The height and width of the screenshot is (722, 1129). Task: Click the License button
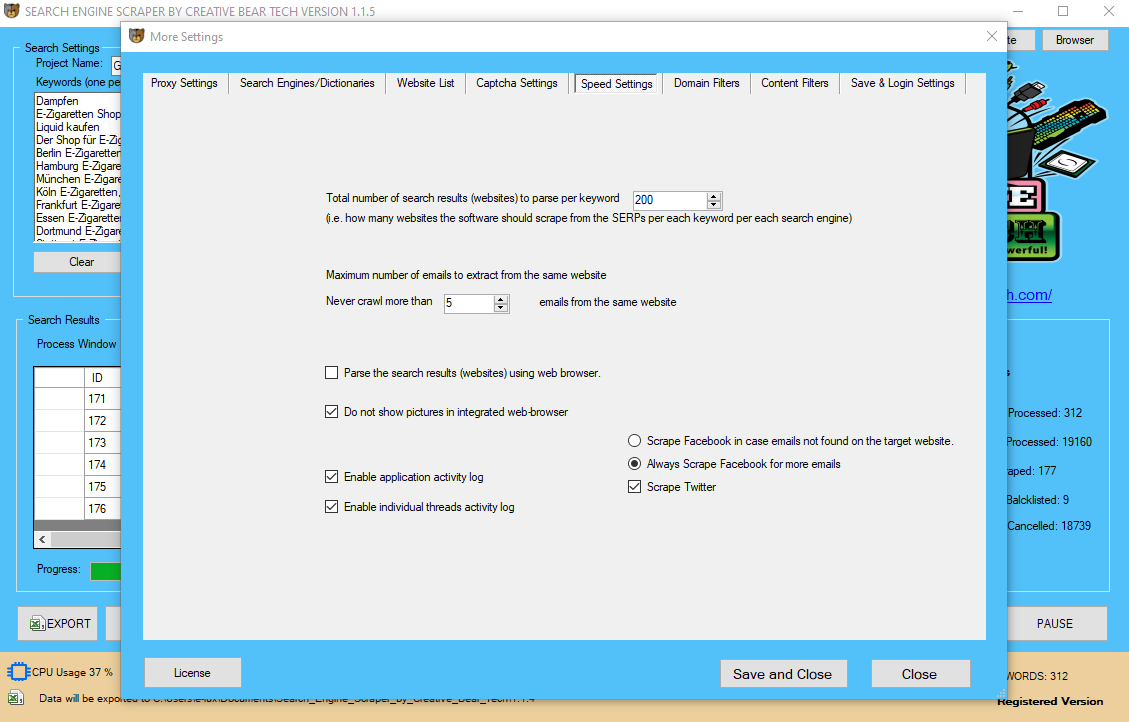(x=192, y=673)
